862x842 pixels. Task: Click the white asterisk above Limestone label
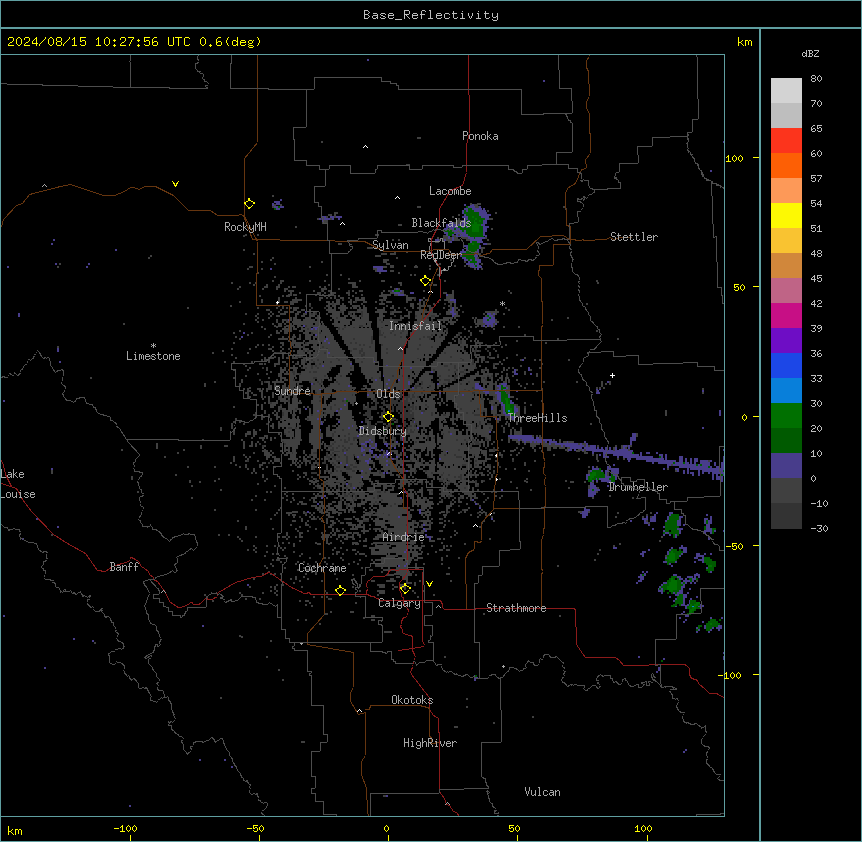coord(153,346)
